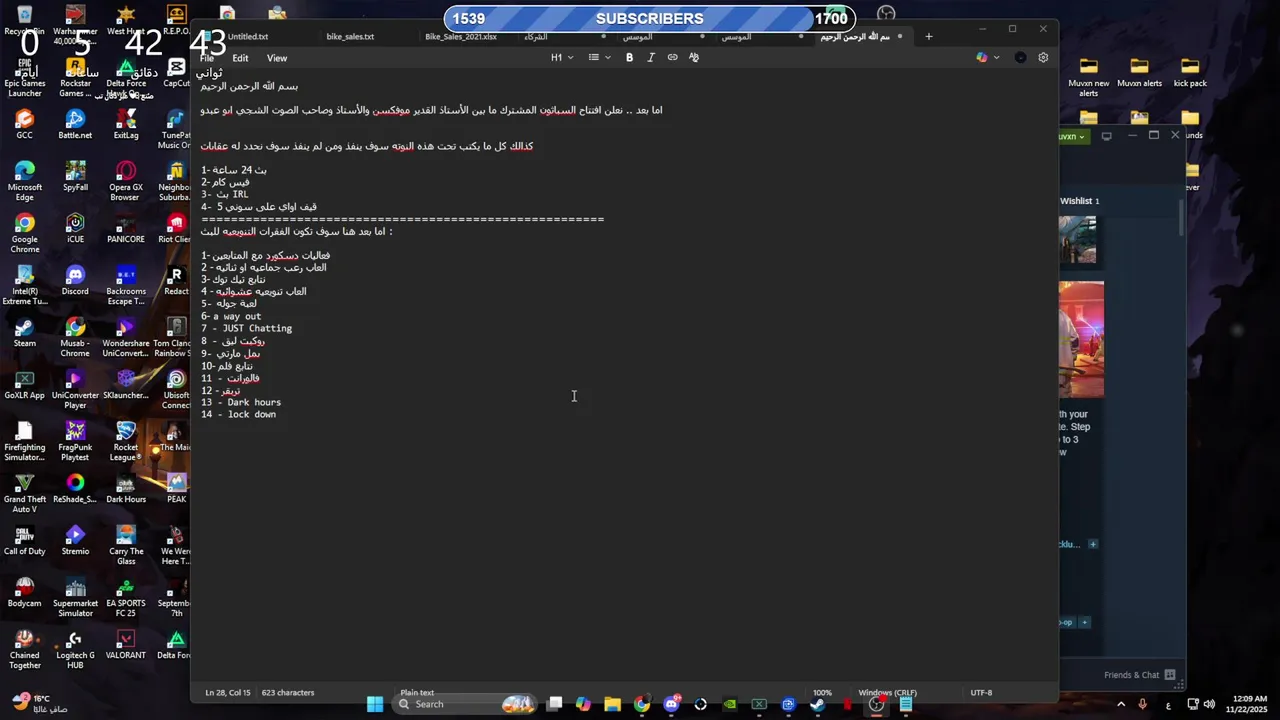Open the File menu
Image resolution: width=1280 pixels, height=720 pixels.
pos(207,58)
